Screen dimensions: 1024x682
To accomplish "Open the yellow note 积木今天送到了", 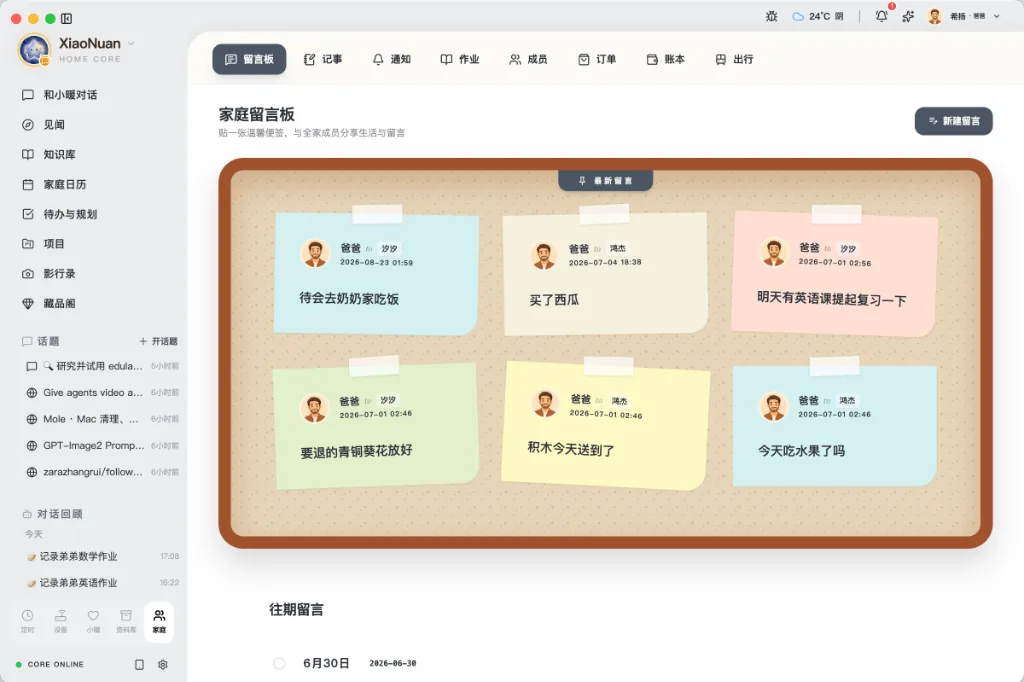I will pos(605,425).
